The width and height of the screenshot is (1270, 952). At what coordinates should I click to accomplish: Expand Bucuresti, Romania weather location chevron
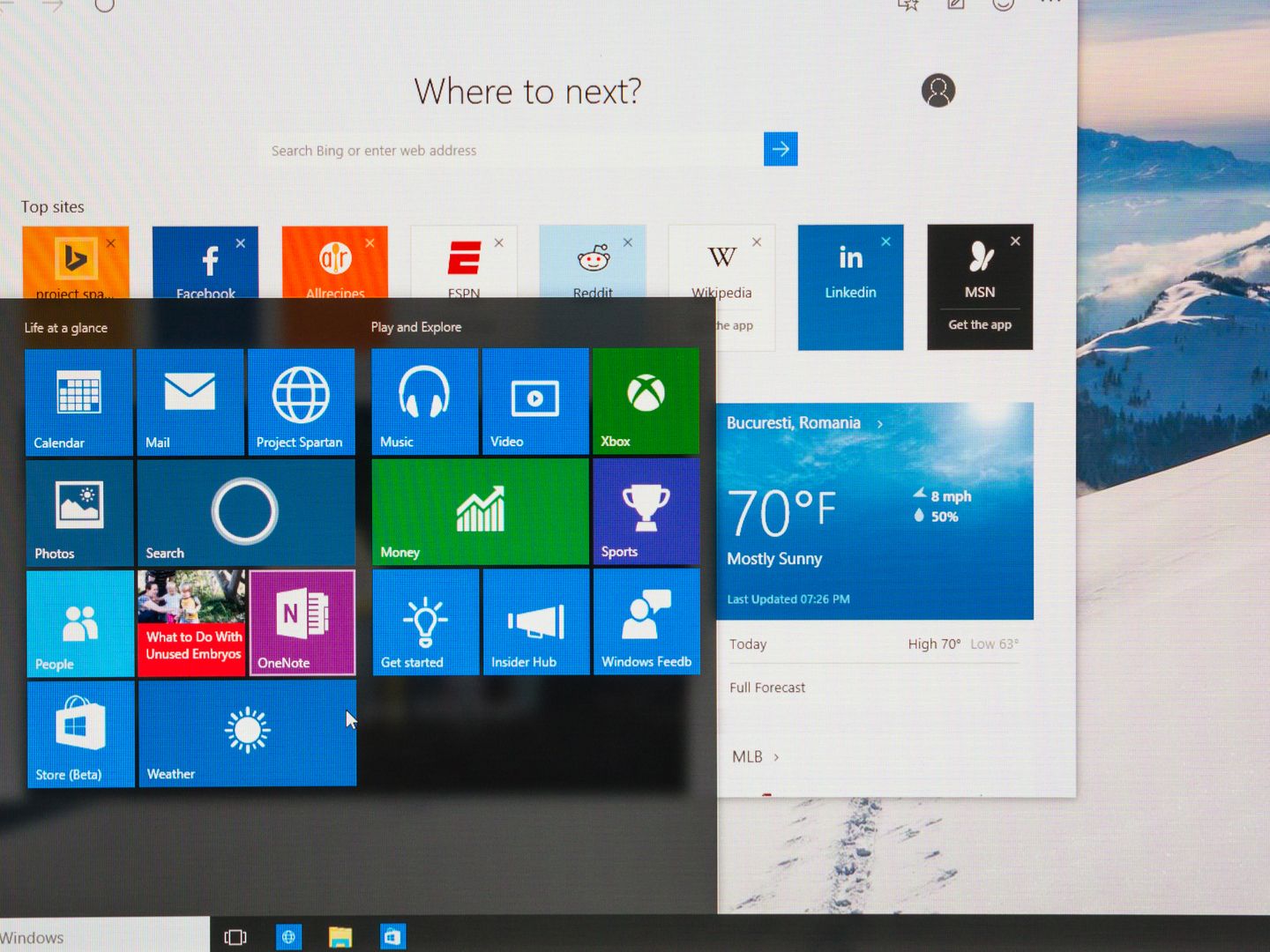tap(880, 424)
